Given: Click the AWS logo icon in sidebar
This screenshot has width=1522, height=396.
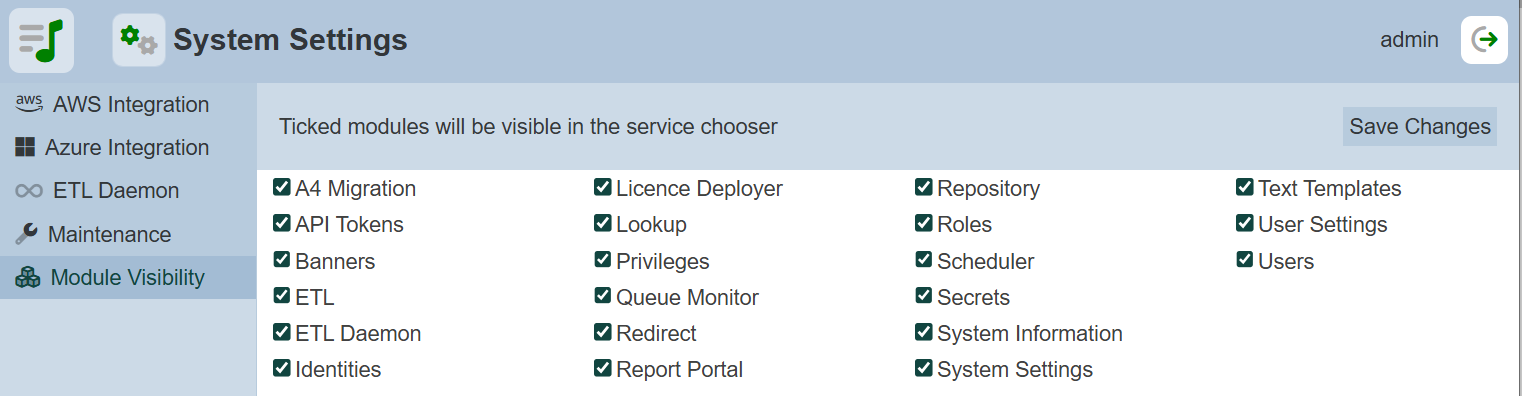Looking at the screenshot, I should click(30, 103).
